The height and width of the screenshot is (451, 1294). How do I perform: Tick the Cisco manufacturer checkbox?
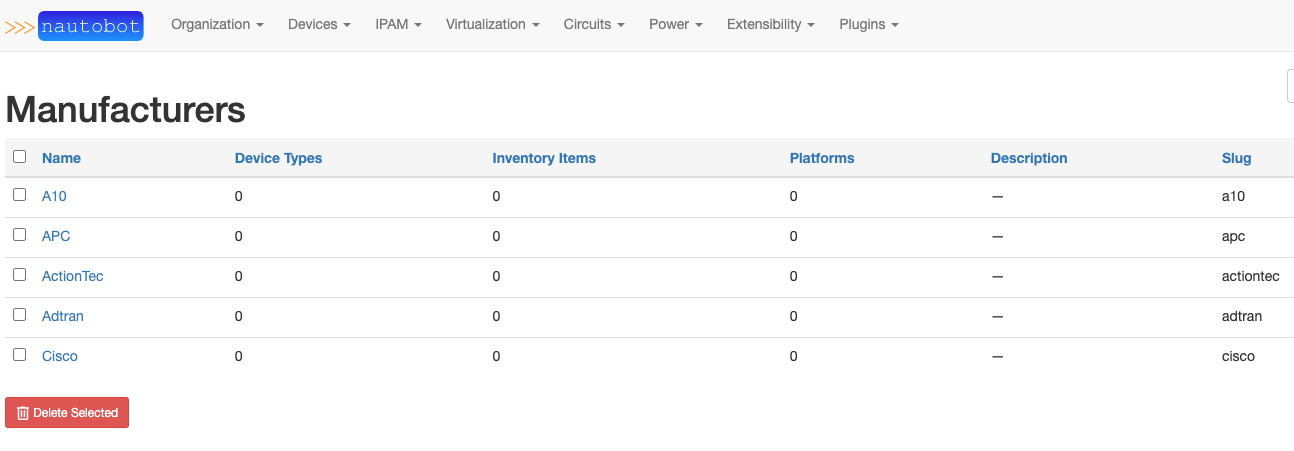coord(20,355)
